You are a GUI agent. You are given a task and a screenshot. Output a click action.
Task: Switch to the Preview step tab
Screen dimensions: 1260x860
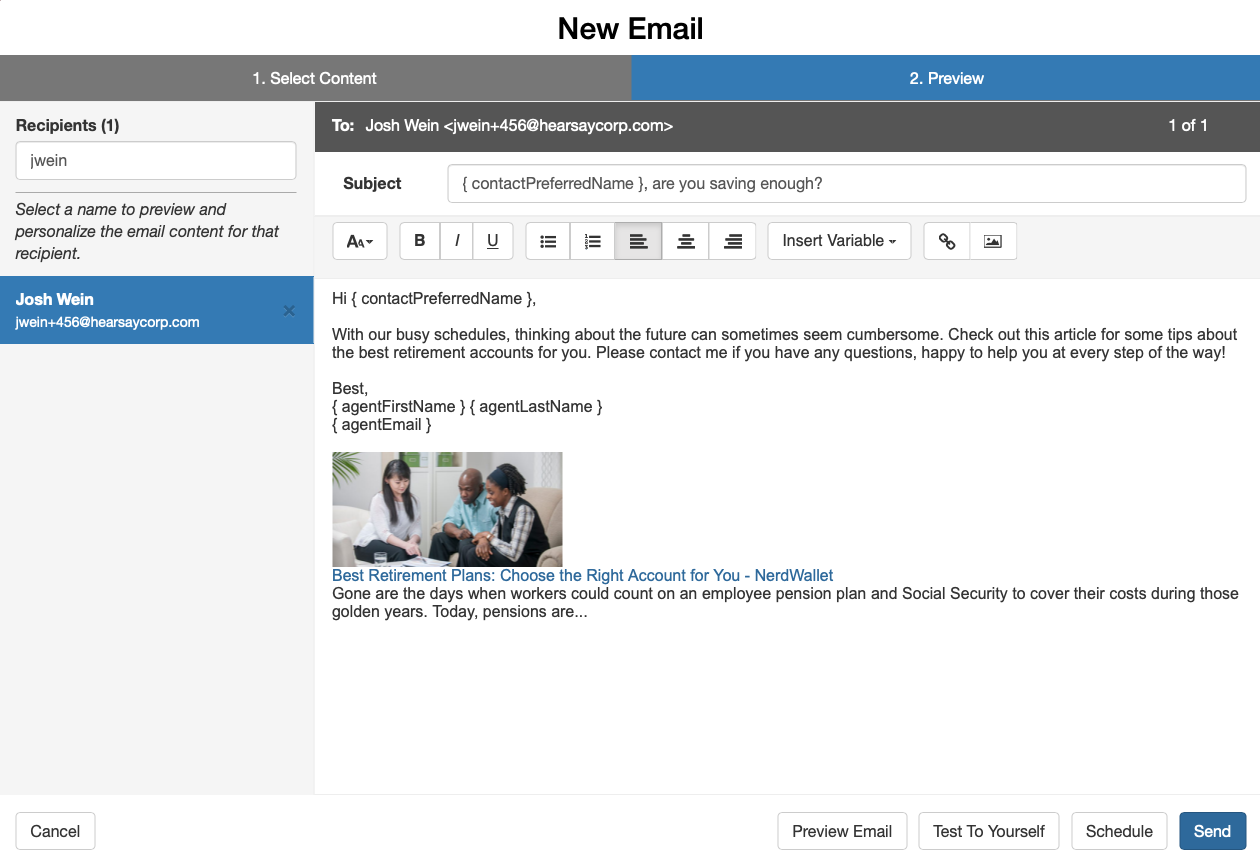click(946, 78)
